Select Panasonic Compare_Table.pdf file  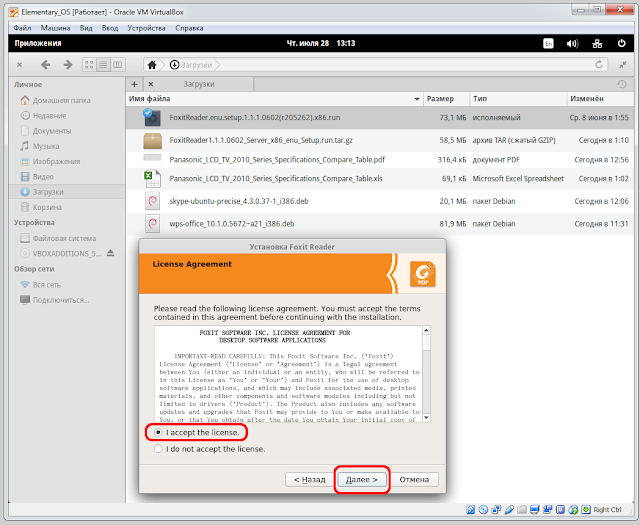tap(380, 160)
